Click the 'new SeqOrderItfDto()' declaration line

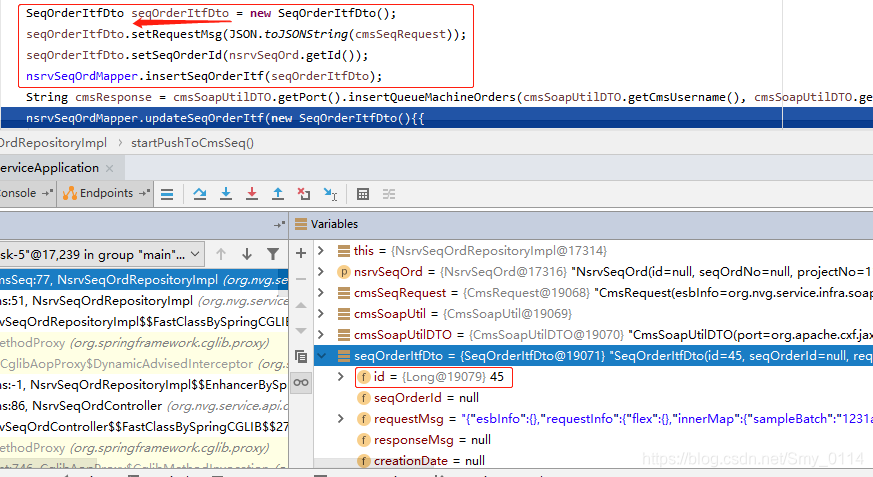[x=211, y=13]
